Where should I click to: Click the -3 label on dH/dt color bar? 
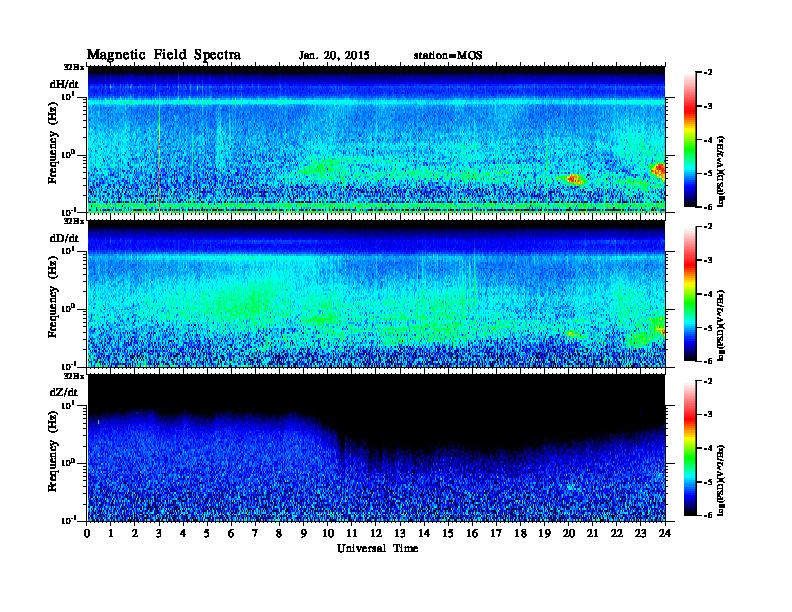[707, 106]
